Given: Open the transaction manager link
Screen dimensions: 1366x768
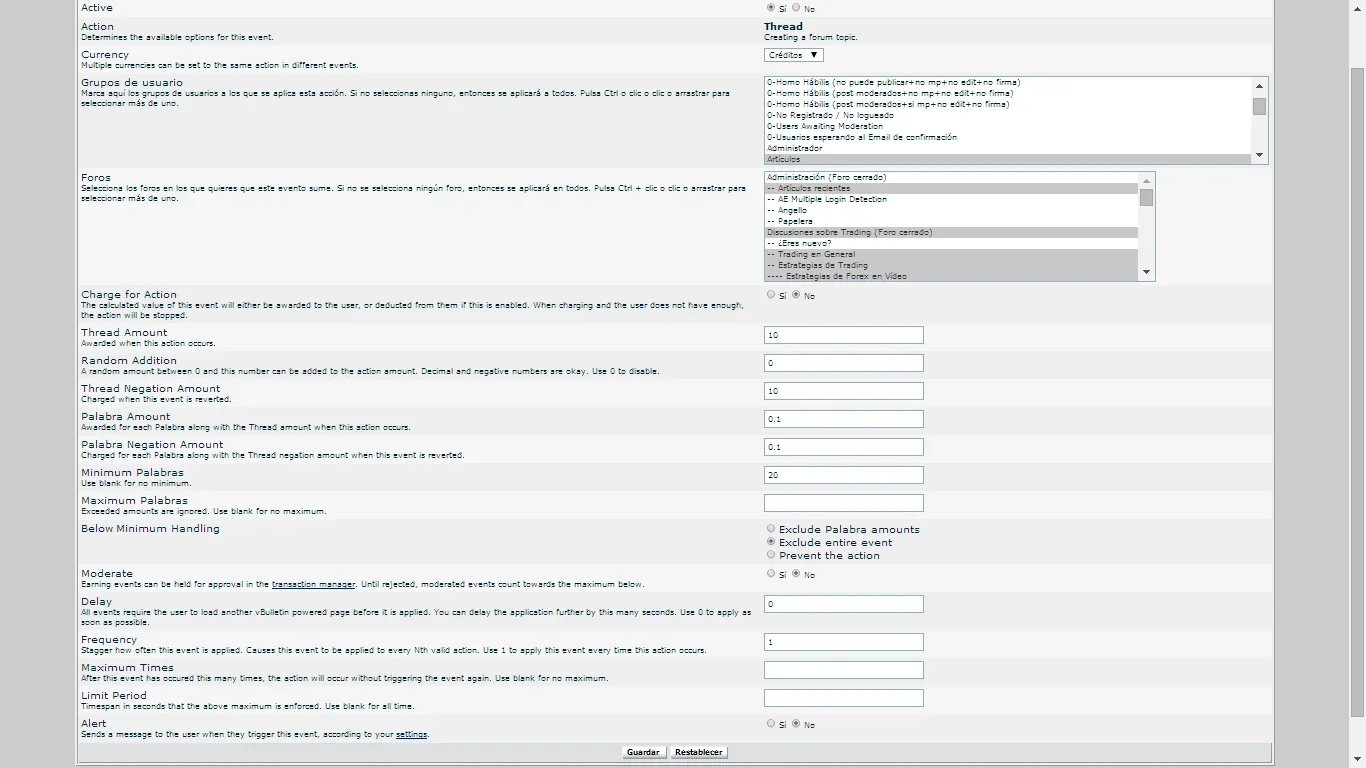Looking at the screenshot, I should [314, 584].
